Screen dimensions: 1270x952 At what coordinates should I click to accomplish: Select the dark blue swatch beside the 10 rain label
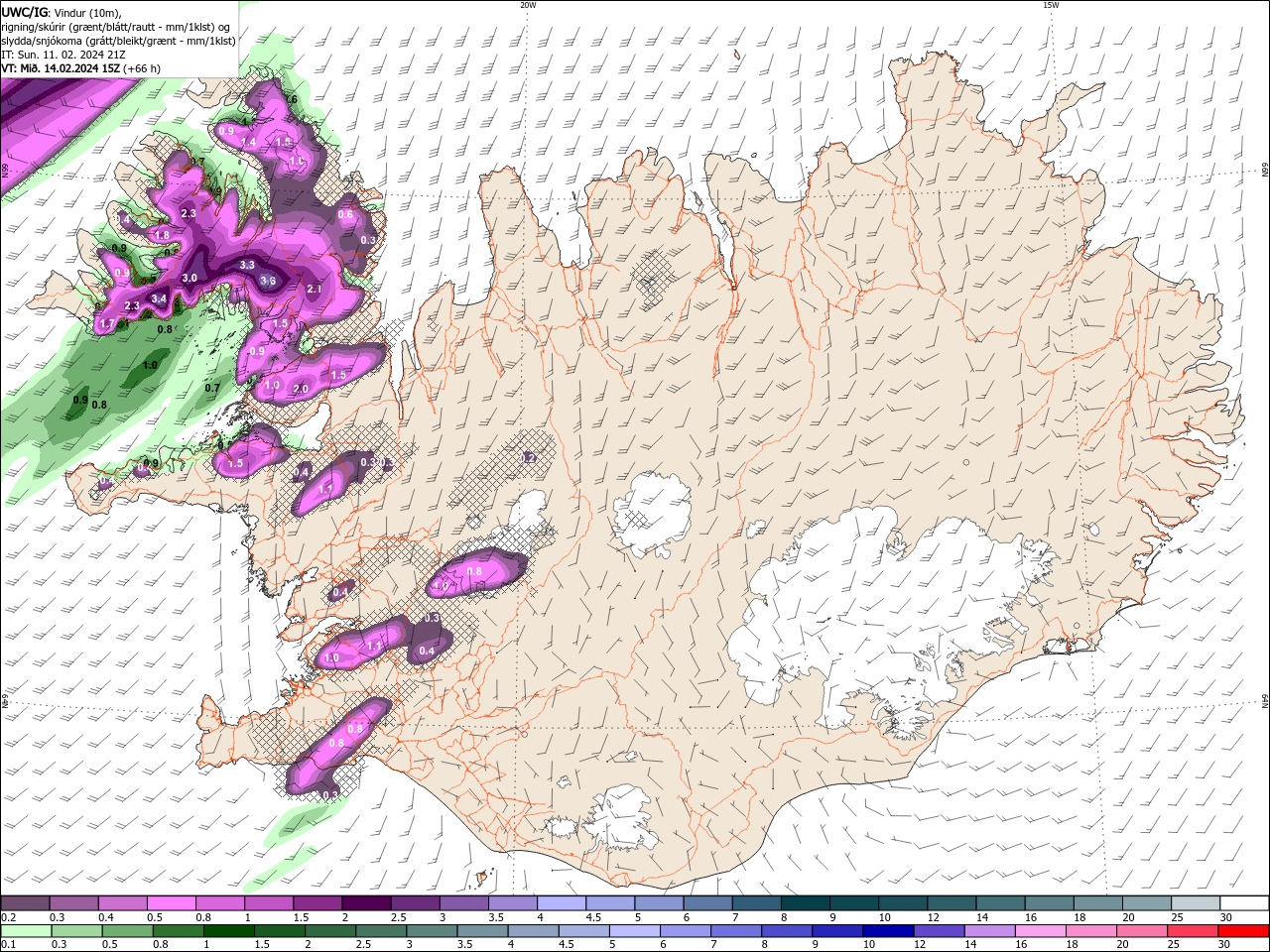coord(886,931)
